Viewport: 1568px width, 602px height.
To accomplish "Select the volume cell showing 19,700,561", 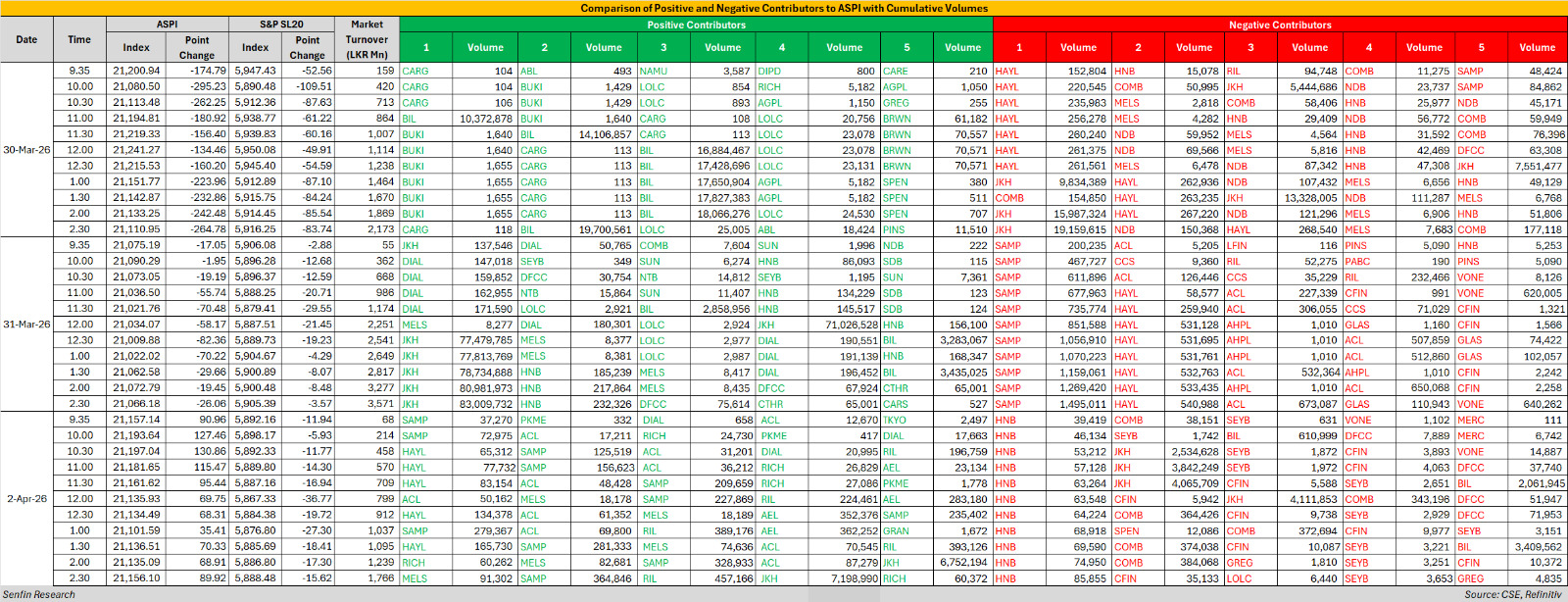I will pyautogui.click(x=605, y=229).
